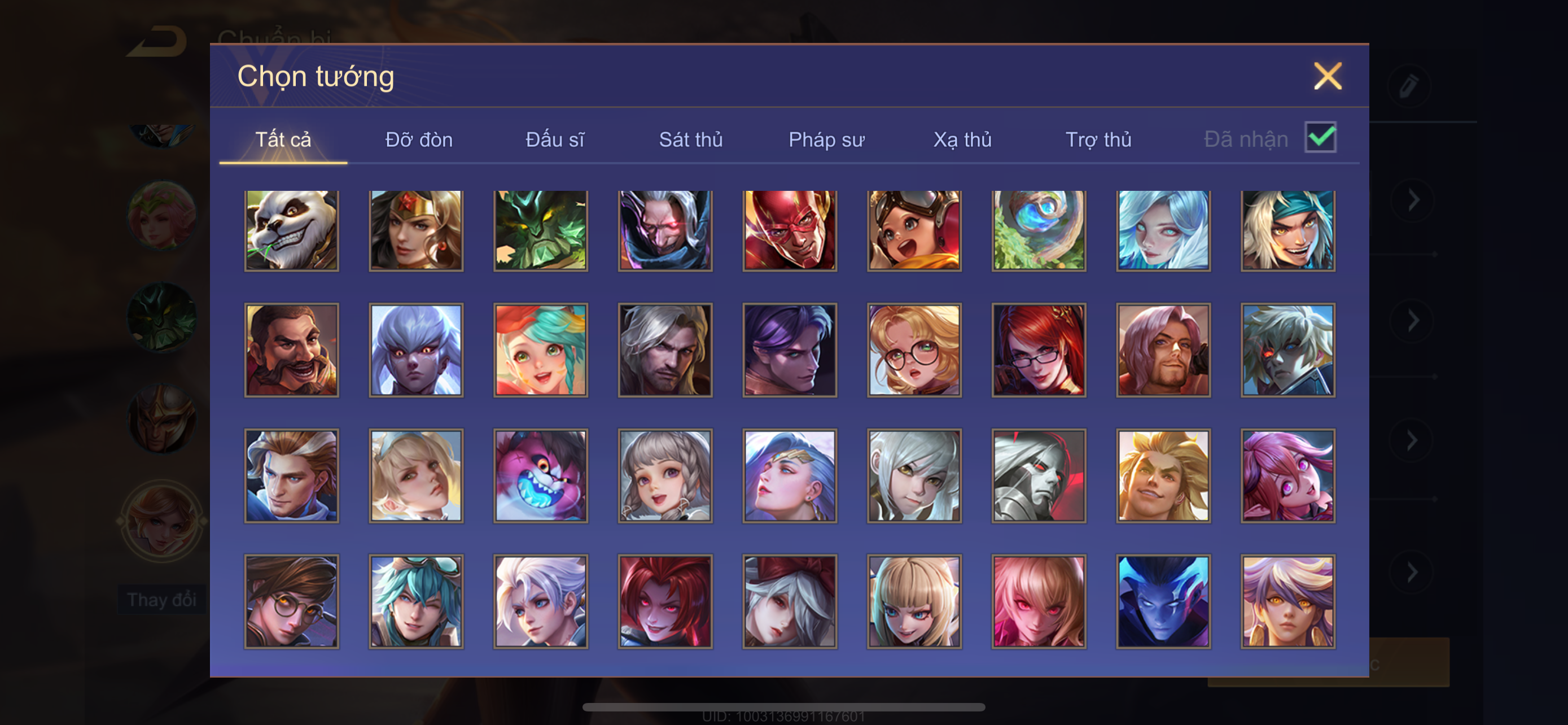The width and height of the screenshot is (1568, 725).
Task: Click the Thay đổi button
Action: (x=162, y=600)
